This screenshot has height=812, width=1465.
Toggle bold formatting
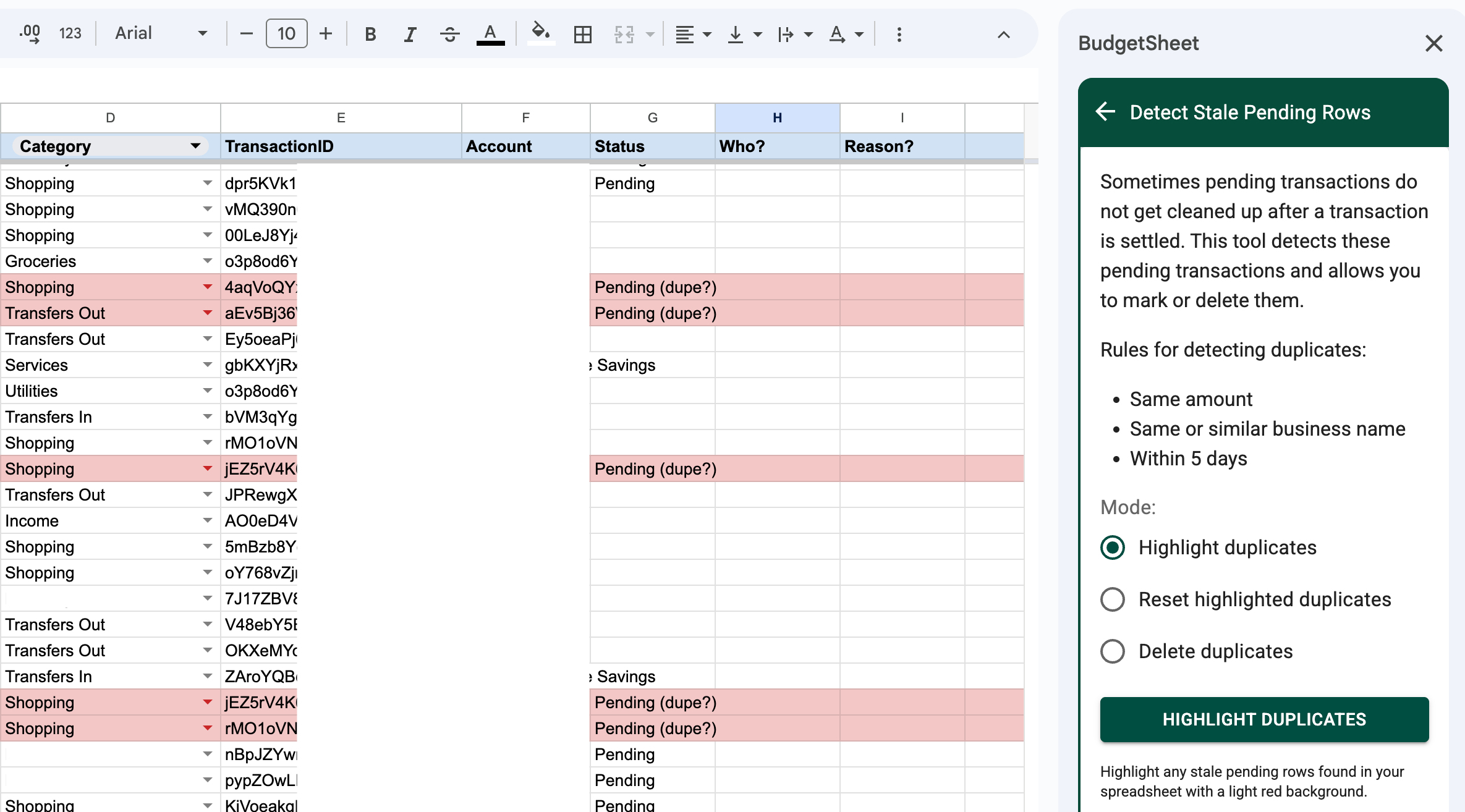tap(370, 35)
